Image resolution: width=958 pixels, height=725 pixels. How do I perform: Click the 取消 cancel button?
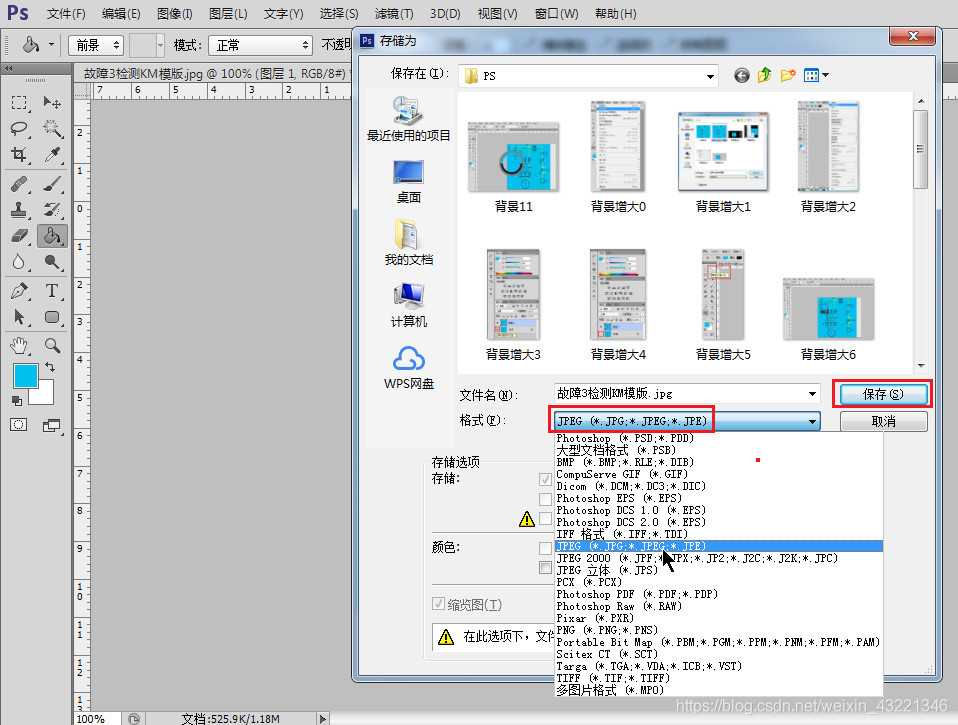tap(883, 421)
